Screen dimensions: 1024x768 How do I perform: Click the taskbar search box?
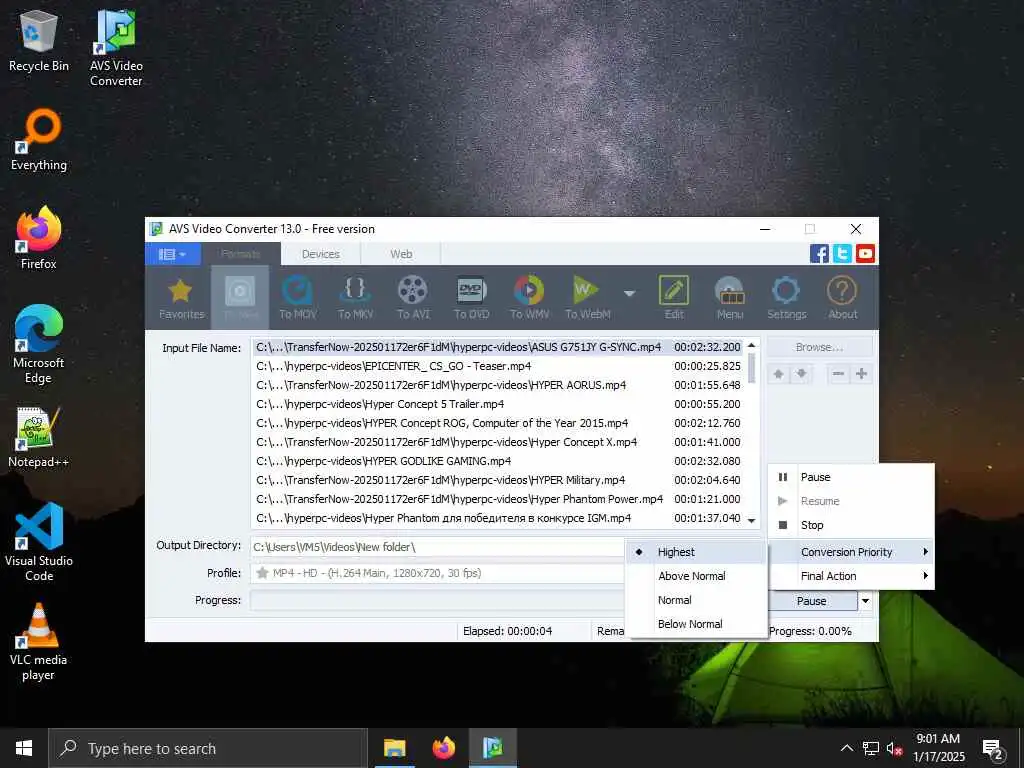click(208, 748)
